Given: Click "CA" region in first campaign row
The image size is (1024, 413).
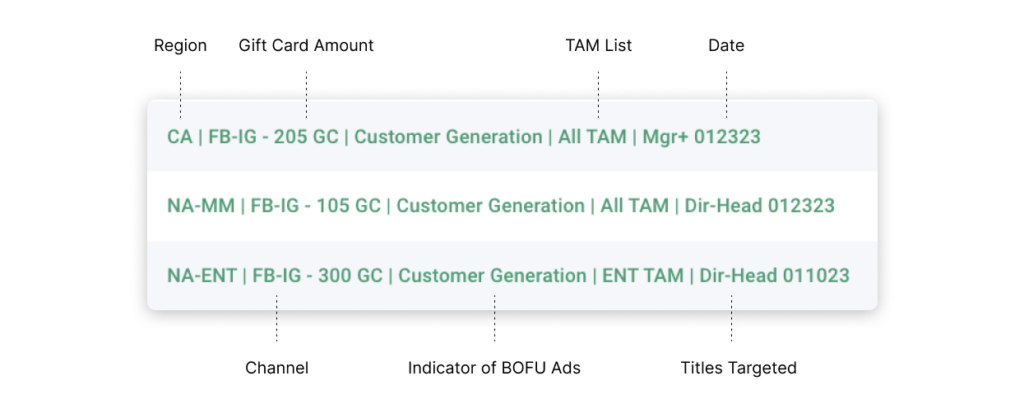Looking at the screenshot, I should click(x=180, y=137).
